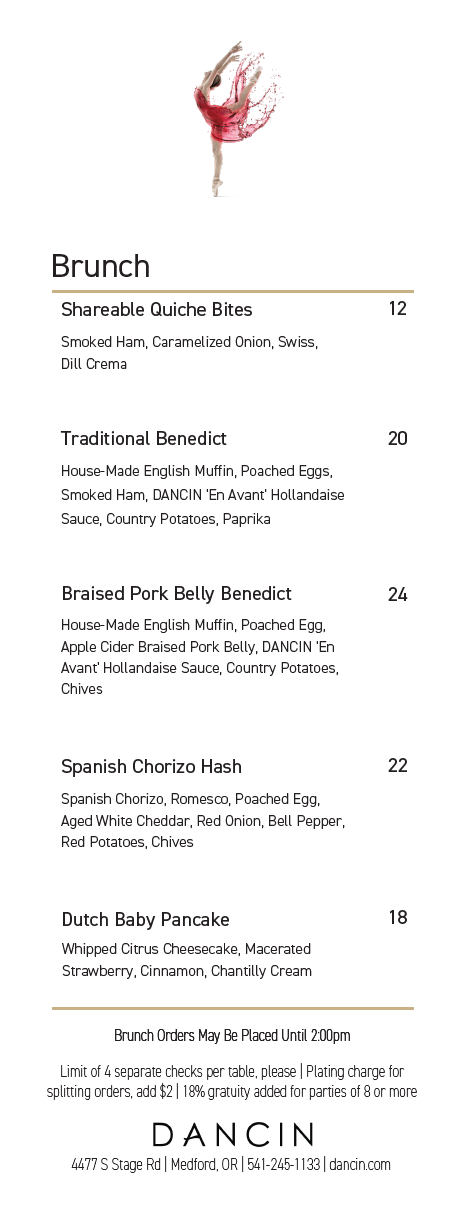The height and width of the screenshot is (1205, 456).
Task: Click Brunch Orders May Be Placed notice
Action: coord(232,1036)
